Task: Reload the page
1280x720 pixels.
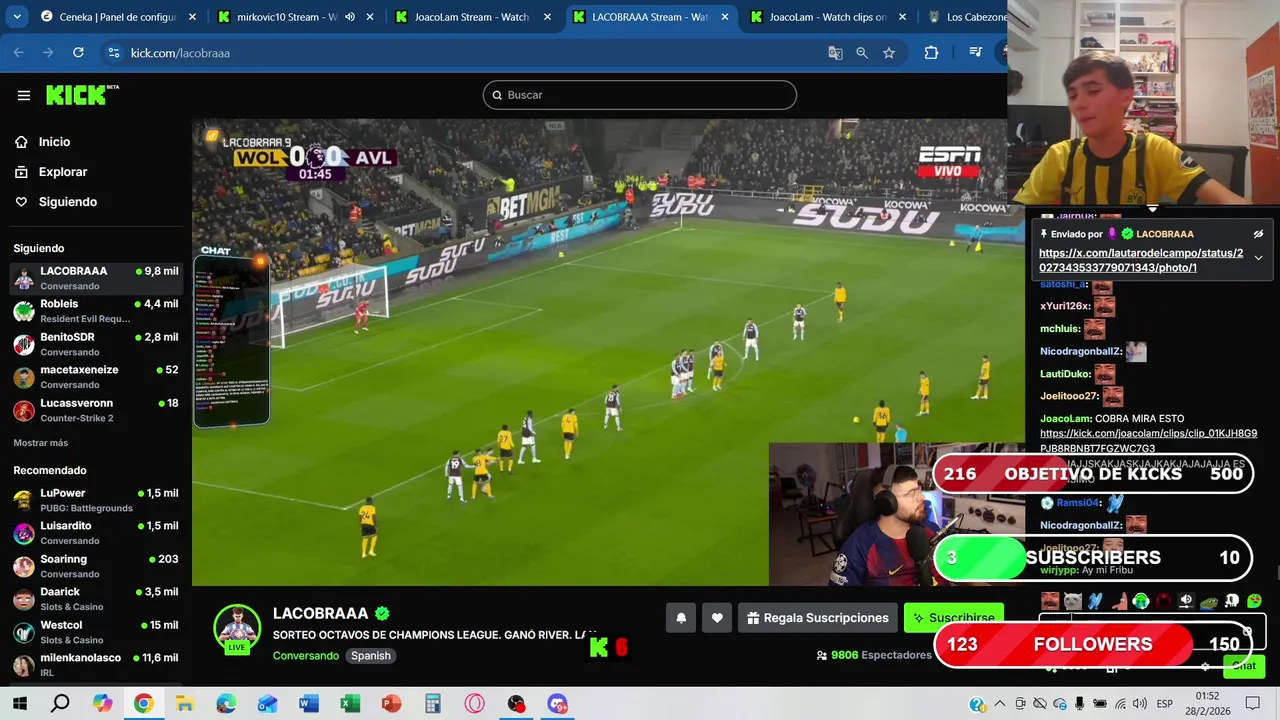Action: [x=78, y=53]
